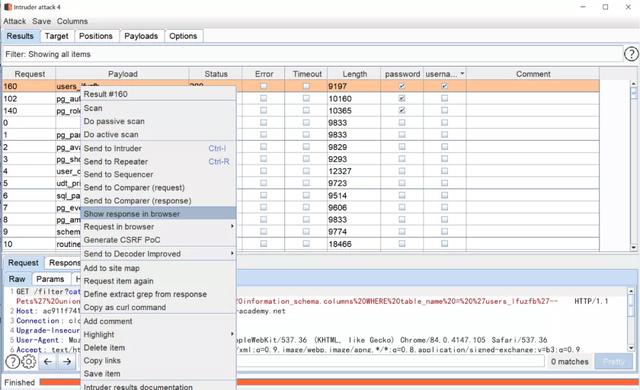This screenshot has width=640, height=390.
Task: Toggle Timeout checkbox for request 160
Action: (306, 86)
